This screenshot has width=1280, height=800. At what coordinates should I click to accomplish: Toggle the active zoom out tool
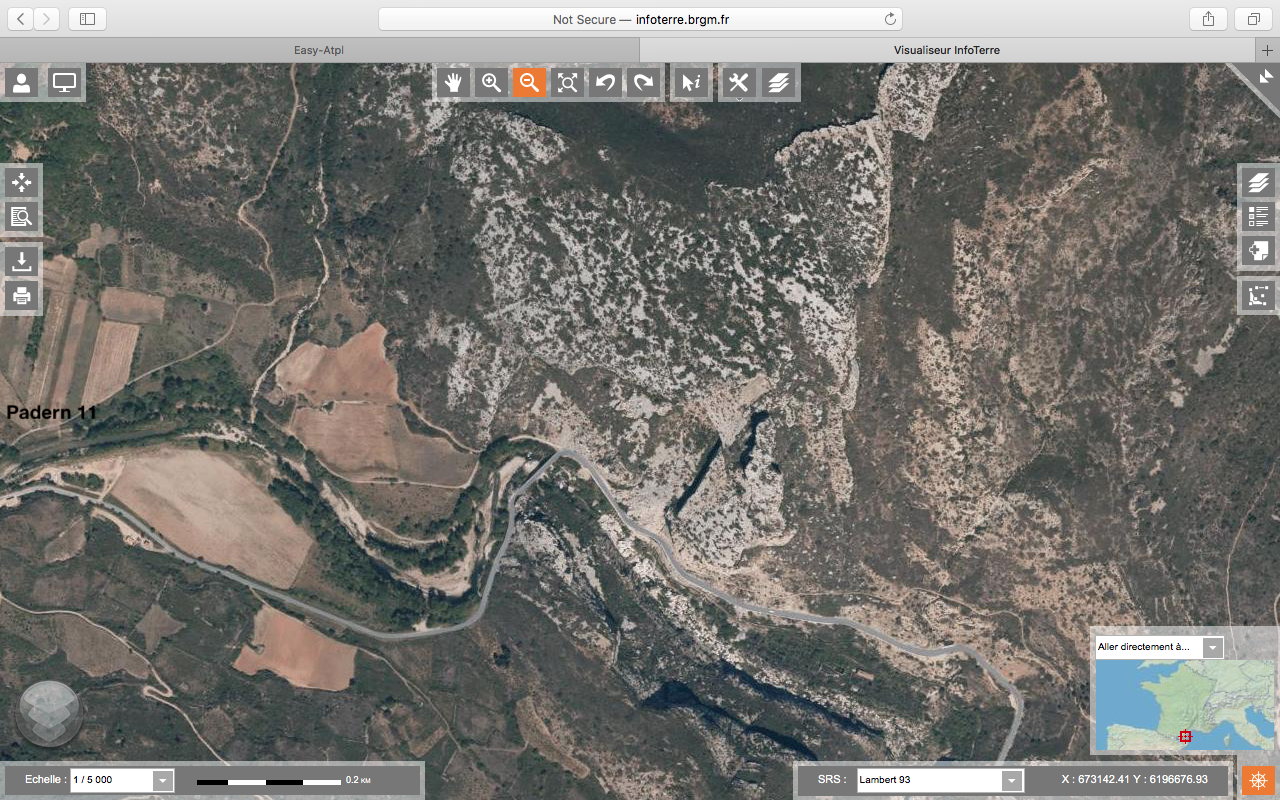529,83
